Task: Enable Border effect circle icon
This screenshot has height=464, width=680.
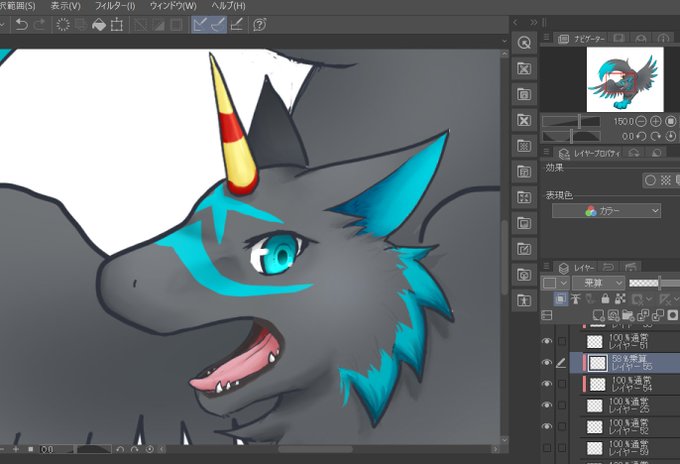Action: (650, 180)
